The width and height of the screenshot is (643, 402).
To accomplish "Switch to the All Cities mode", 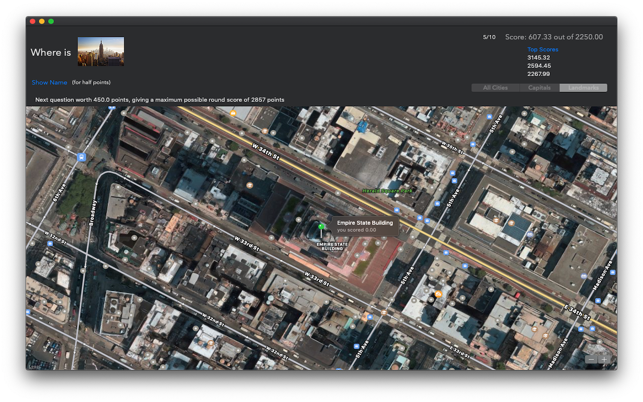I will (x=495, y=88).
